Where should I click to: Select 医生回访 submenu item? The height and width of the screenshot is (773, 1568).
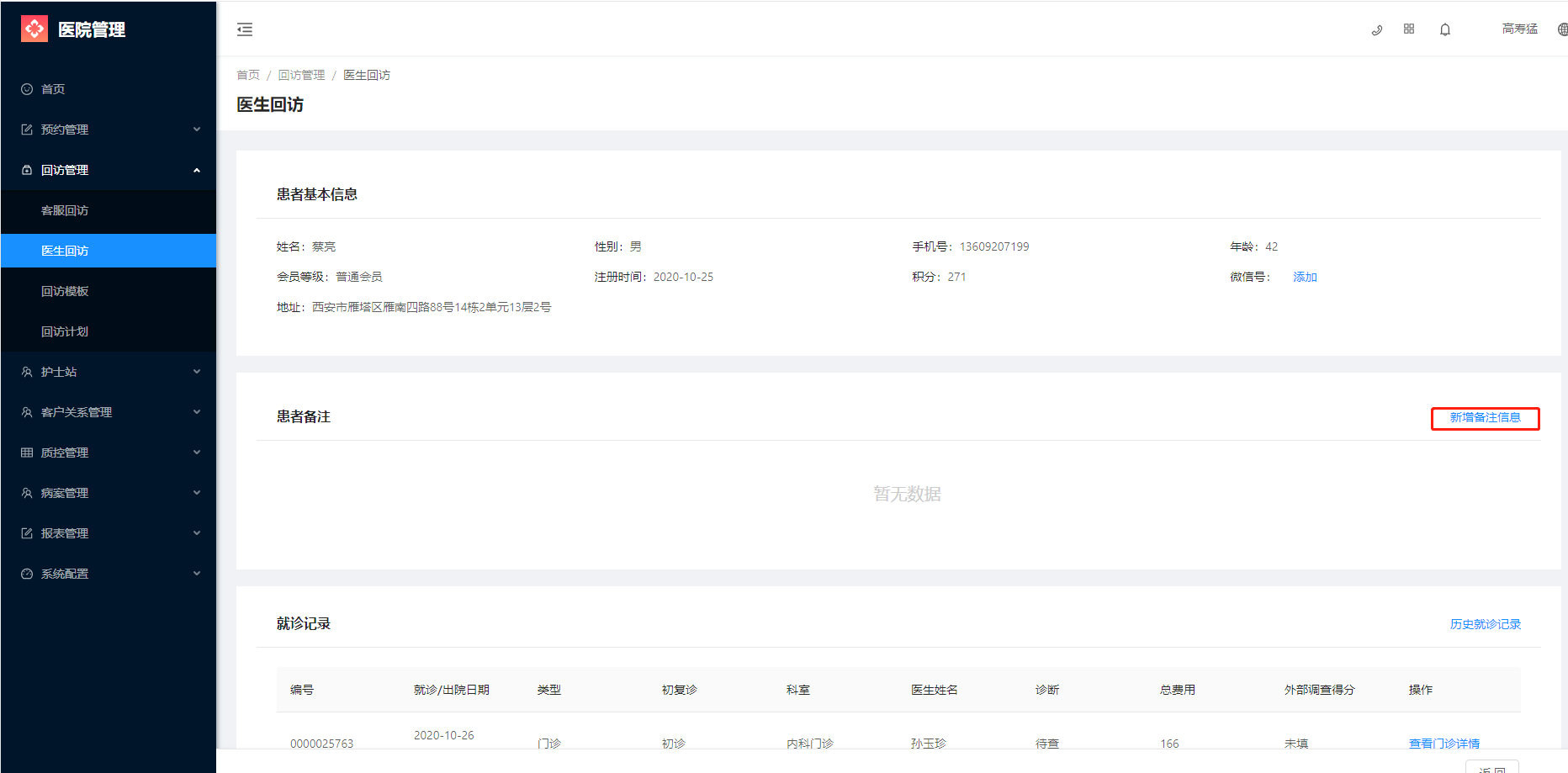point(109,251)
